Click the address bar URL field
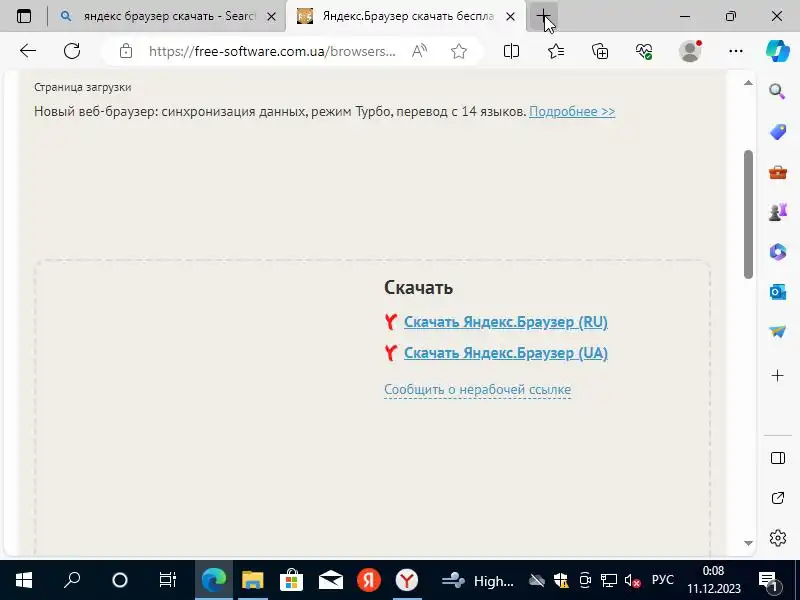Screen dimensions: 800x600 point(272,51)
